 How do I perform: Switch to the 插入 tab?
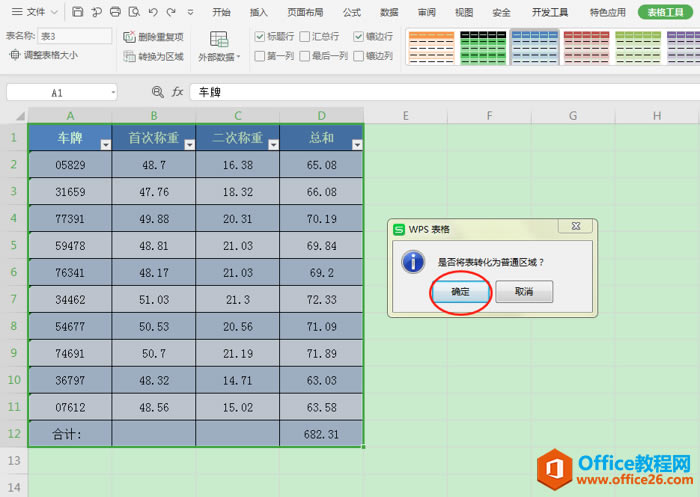[x=258, y=13]
